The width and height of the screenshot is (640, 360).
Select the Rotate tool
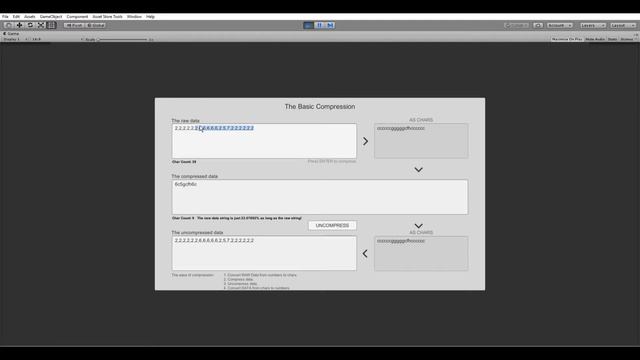(30, 25)
